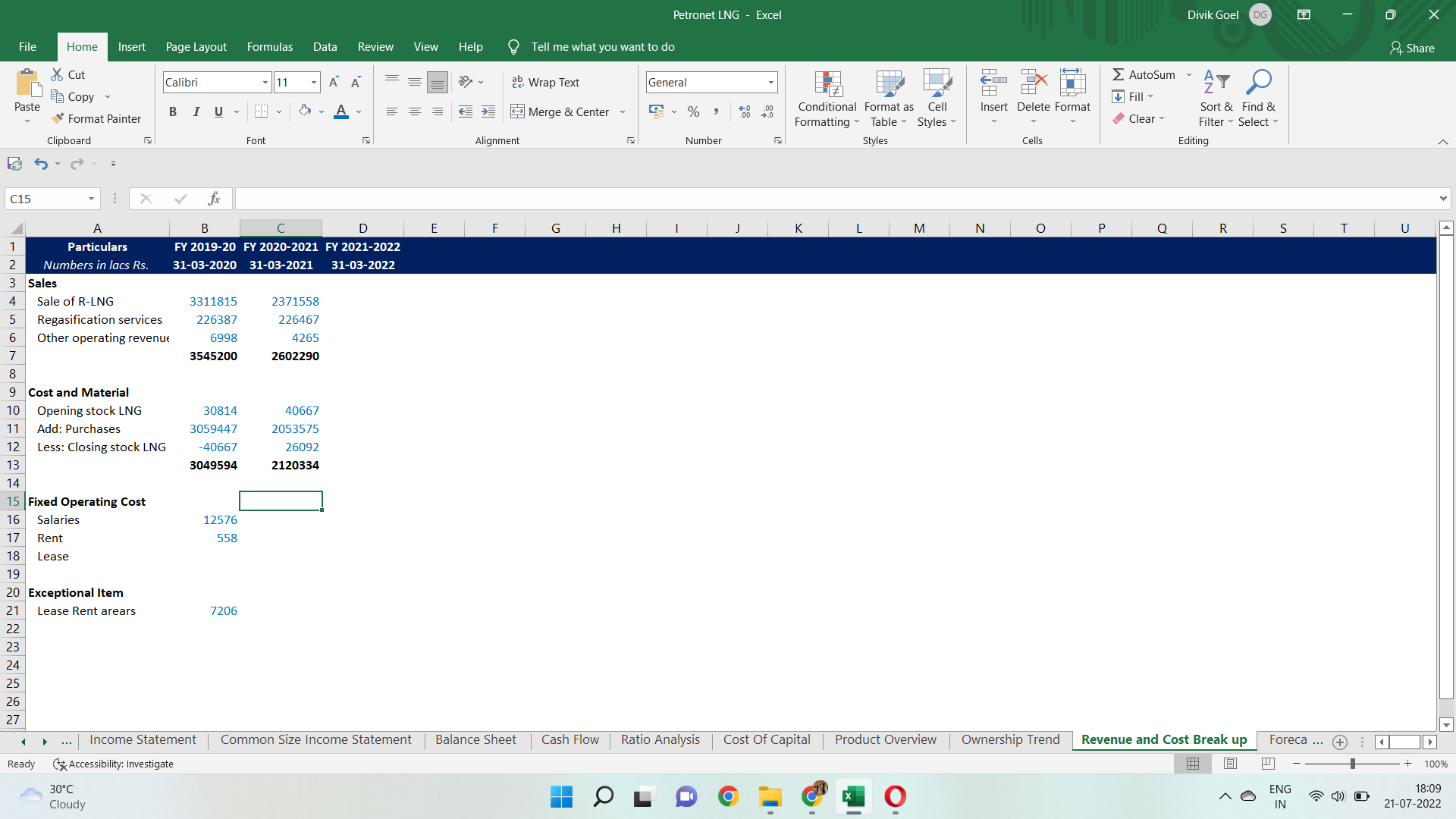Open the font size 11 dropdown
Viewport: 1456px width, 819px height.
(x=314, y=82)
